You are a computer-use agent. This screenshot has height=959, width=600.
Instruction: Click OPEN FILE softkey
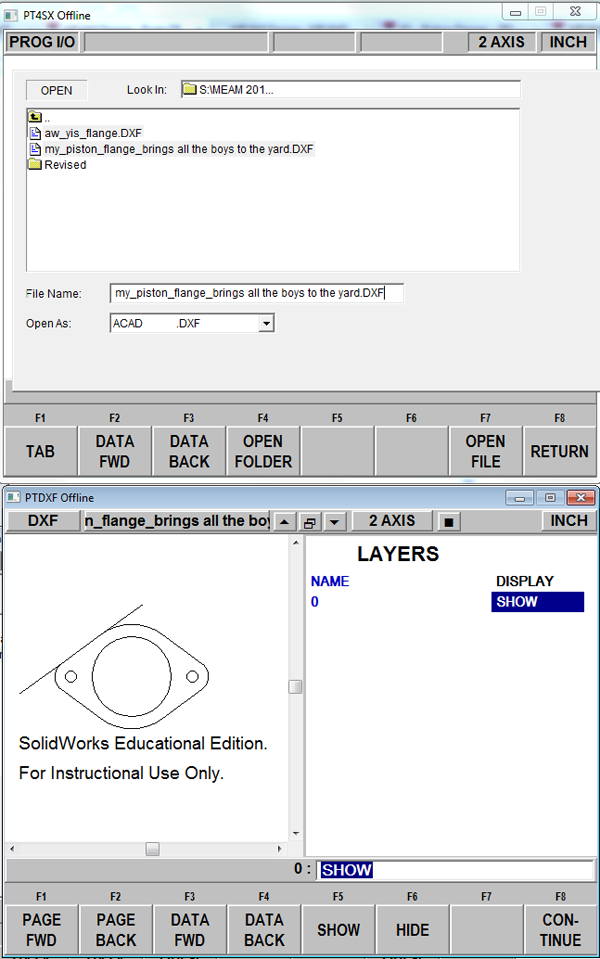(486, 451)
